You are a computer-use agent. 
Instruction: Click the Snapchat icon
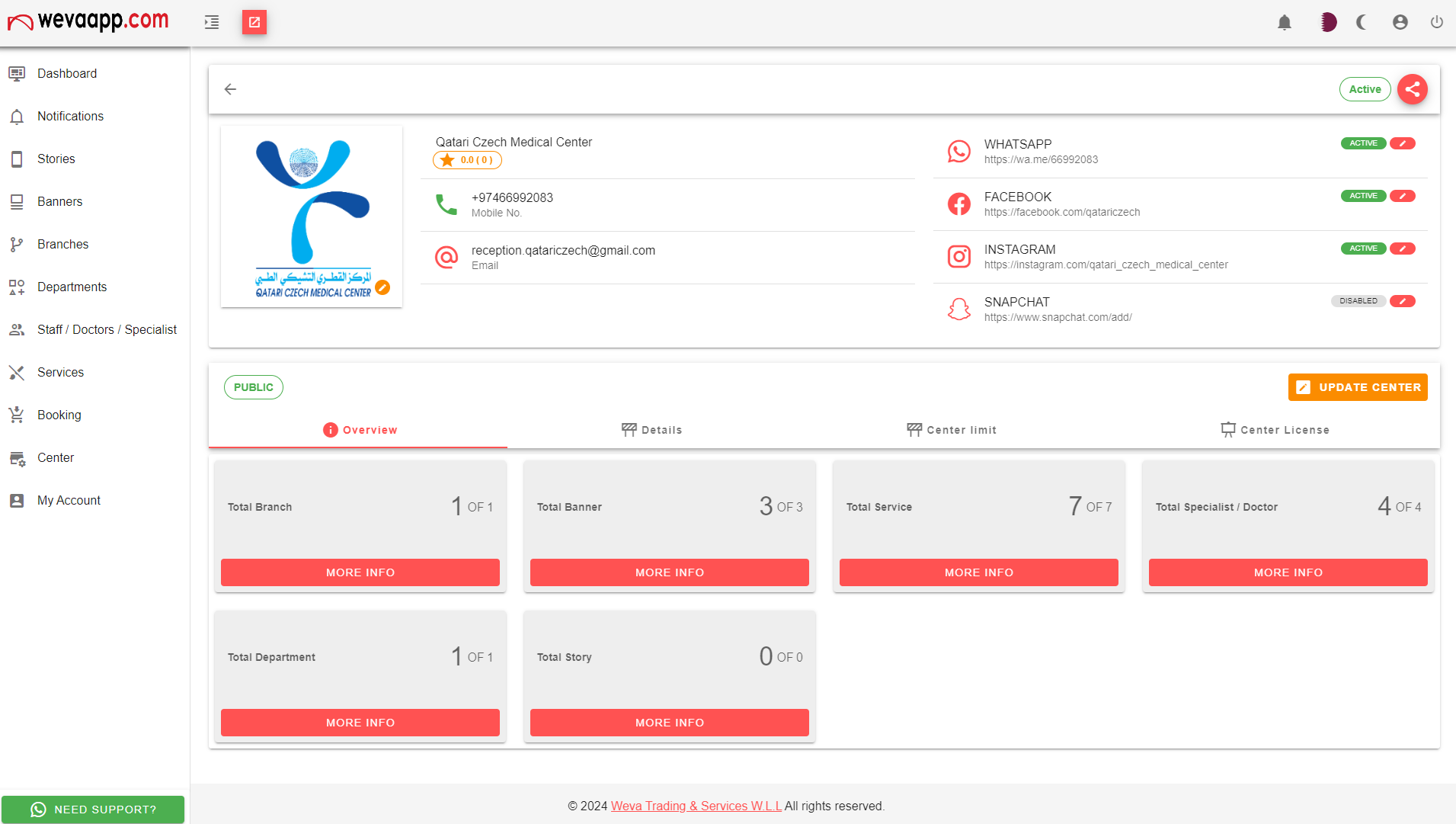tap(959, 309)
